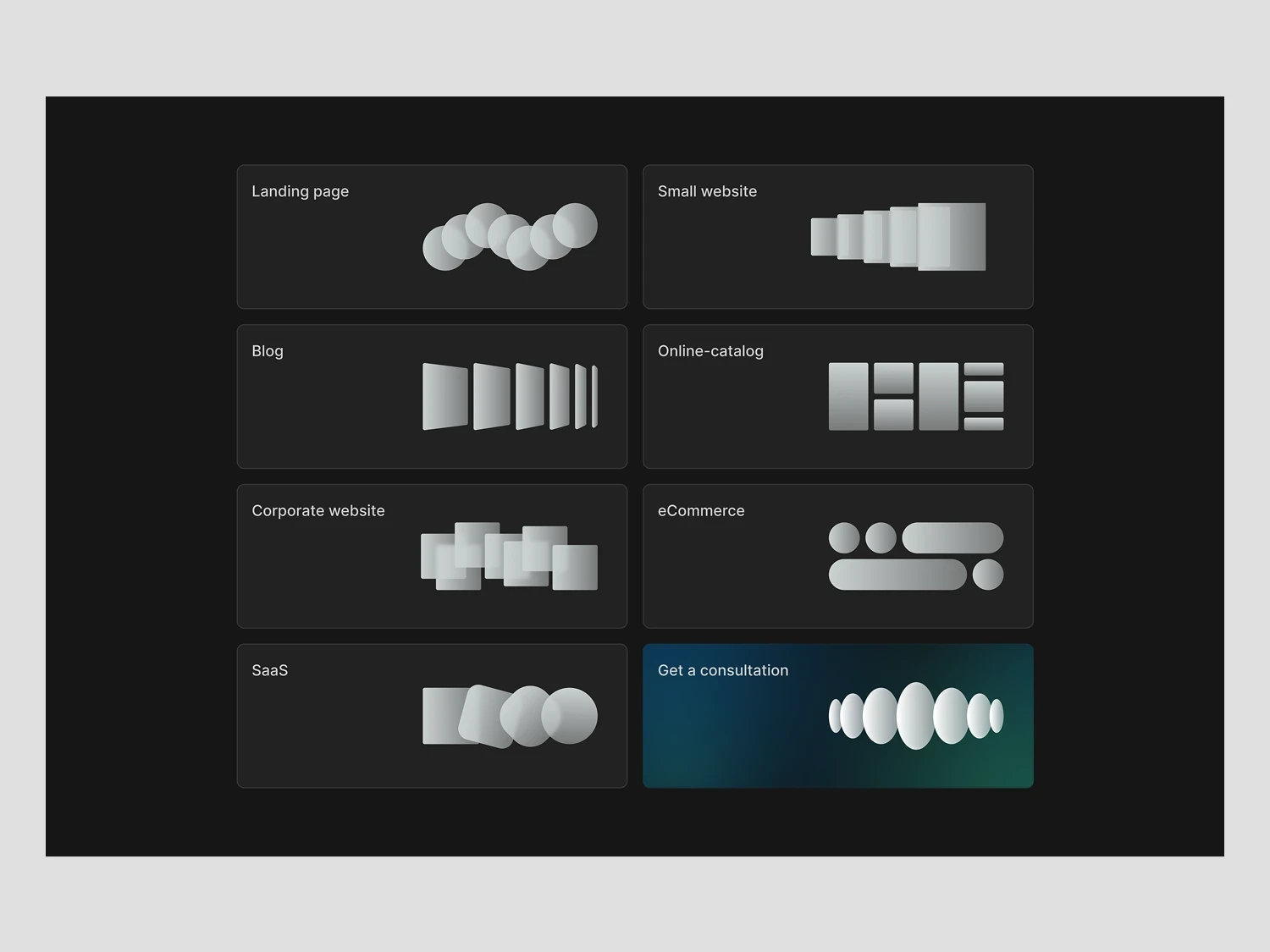Click the pills and circles eCommerce icon

916,556
